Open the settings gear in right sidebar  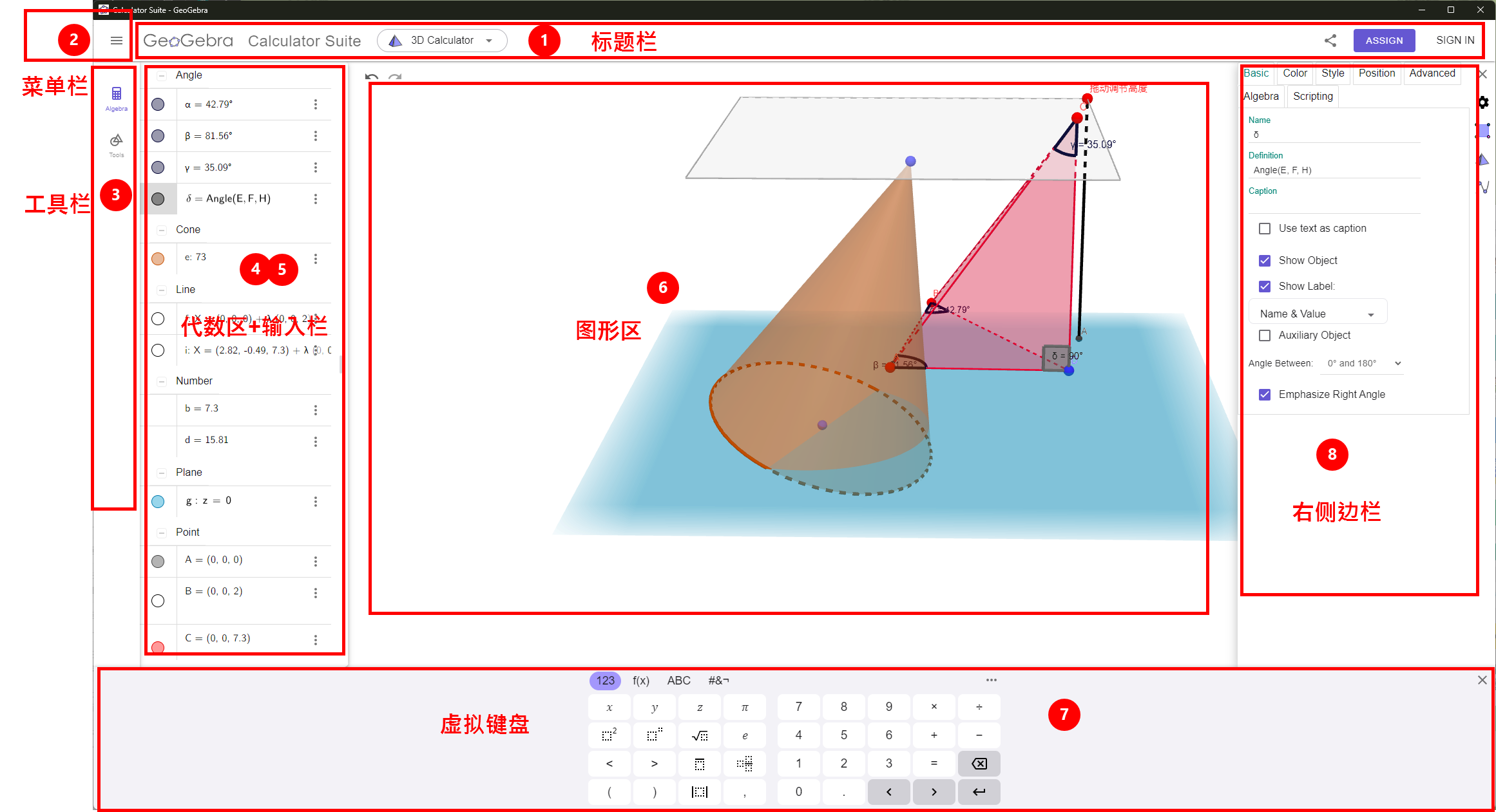[x=1483, y=102]
